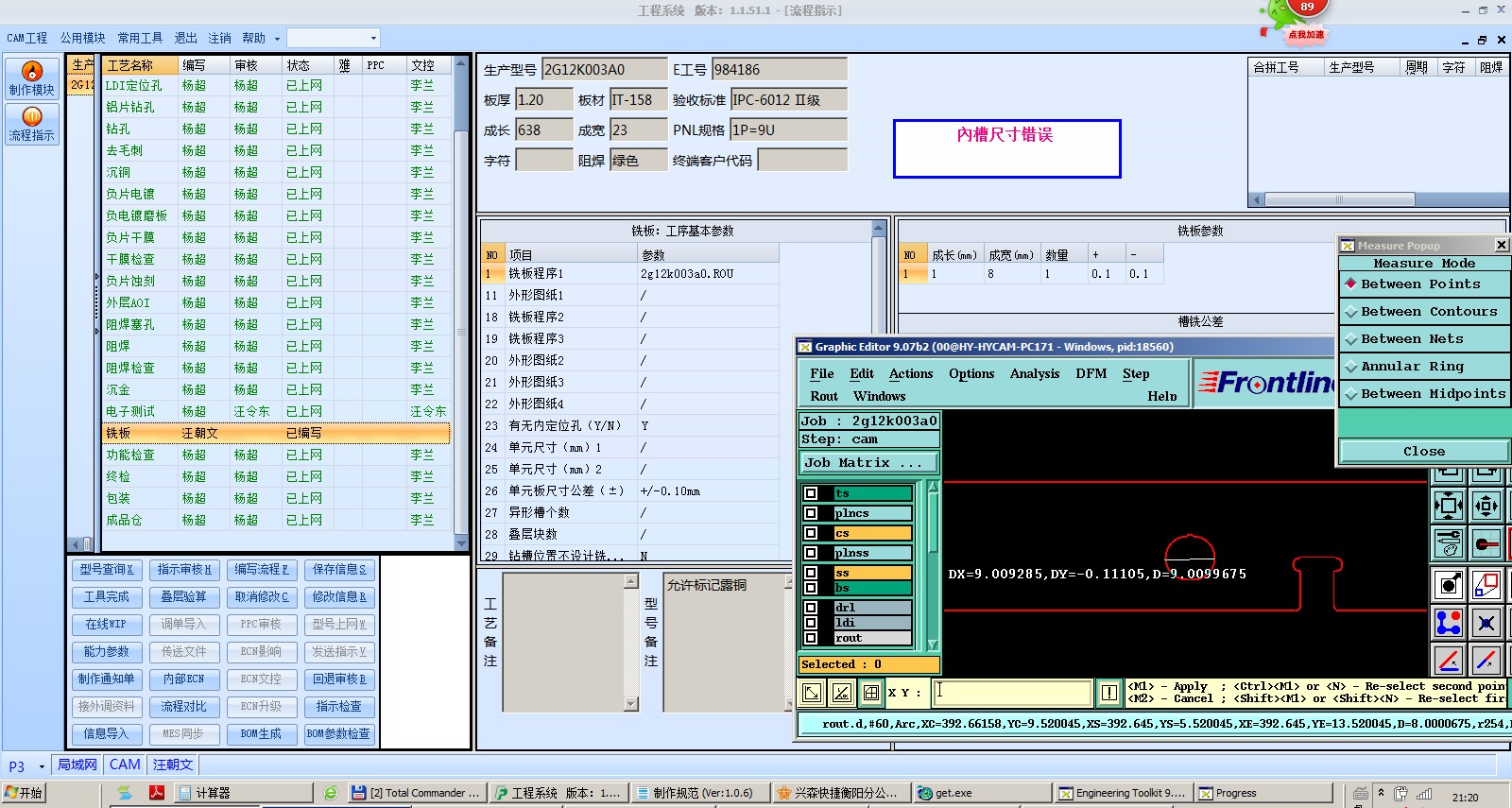The width and height of the screenshot is (1512, 808).
Task: Open the display settings wrench and palette icon
Action: (x=1449, y=543)
